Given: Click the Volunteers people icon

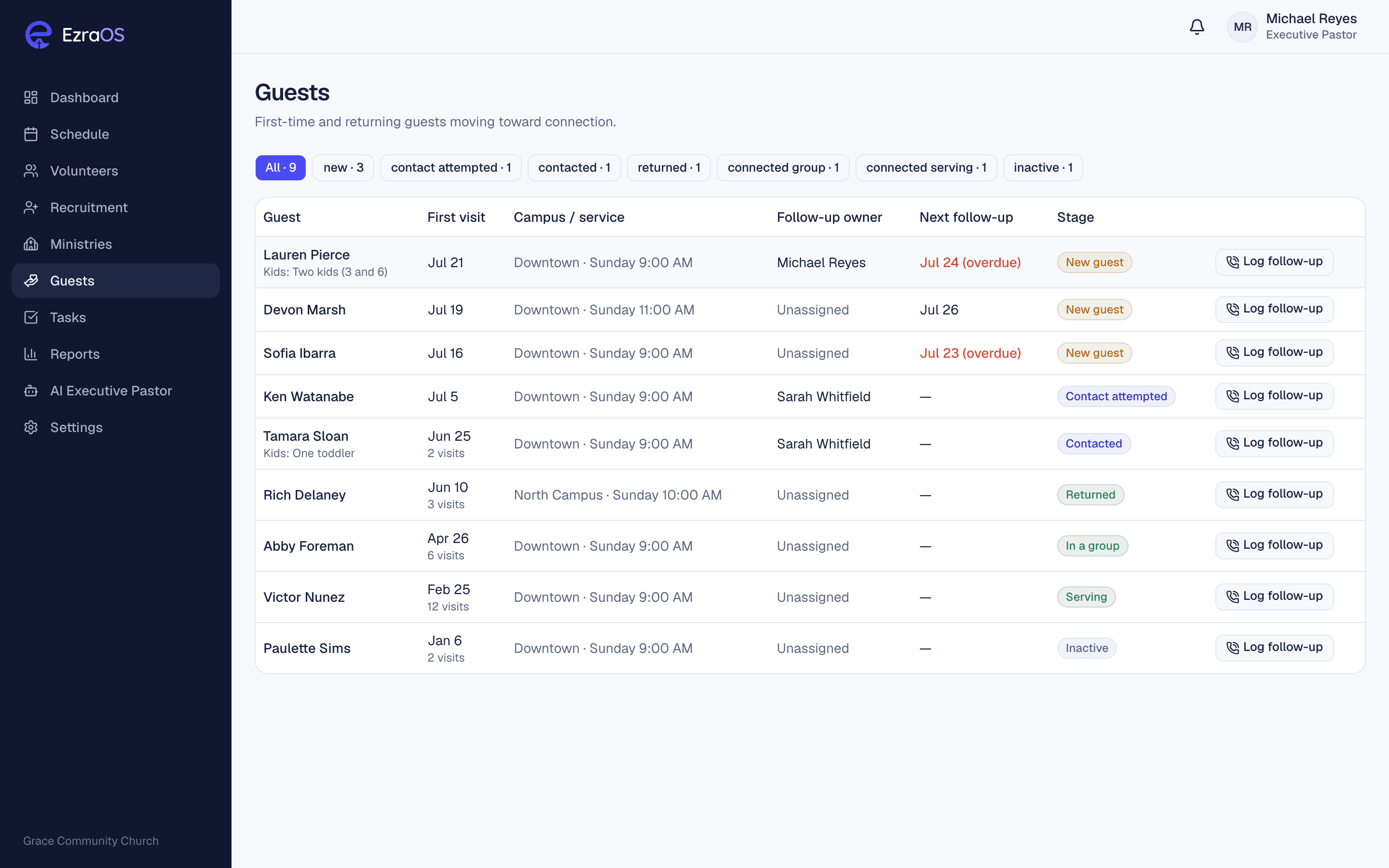Looking at the screenshot, I should click(31, 171).
